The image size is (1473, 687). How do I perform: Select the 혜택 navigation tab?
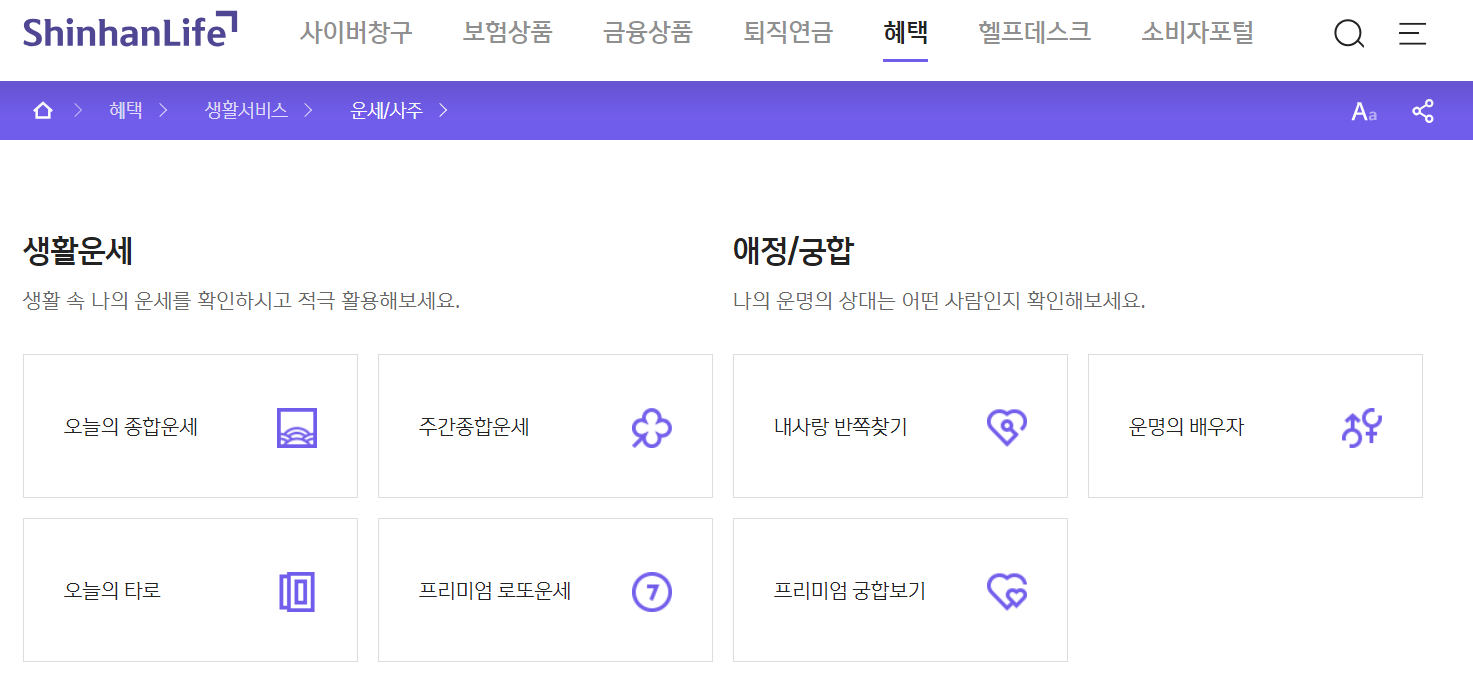pyautogui.click(x=905, y=32)
